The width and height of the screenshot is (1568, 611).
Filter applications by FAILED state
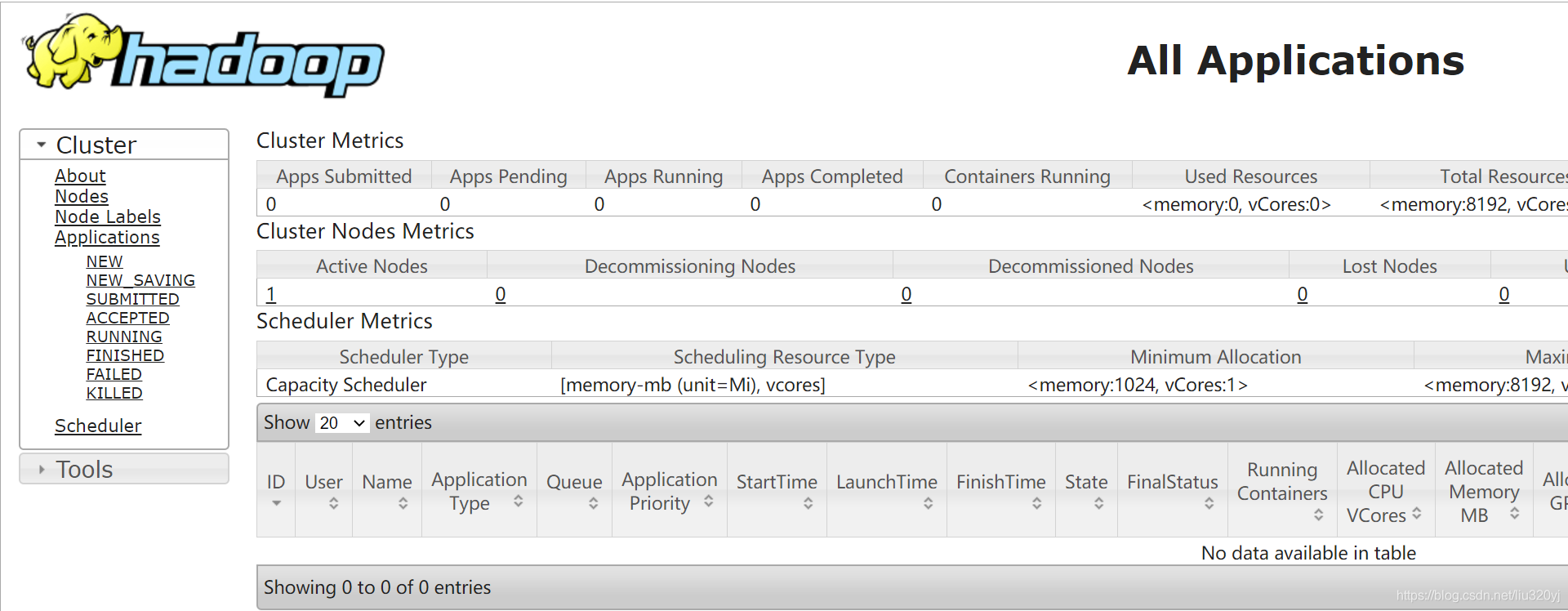pyautogui.click(x=114, y=374)
